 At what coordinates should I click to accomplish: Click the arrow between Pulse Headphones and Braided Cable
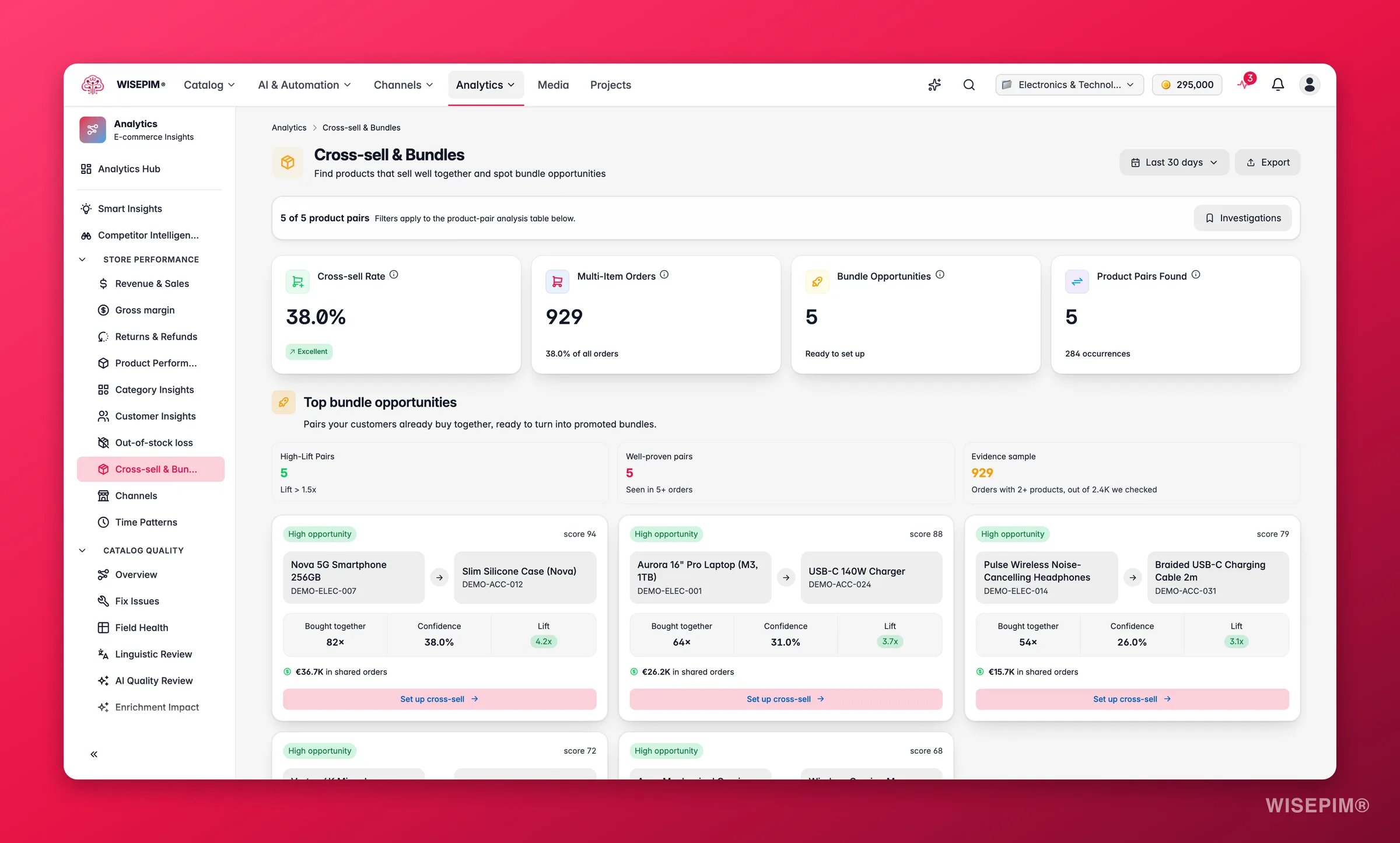1132,577
